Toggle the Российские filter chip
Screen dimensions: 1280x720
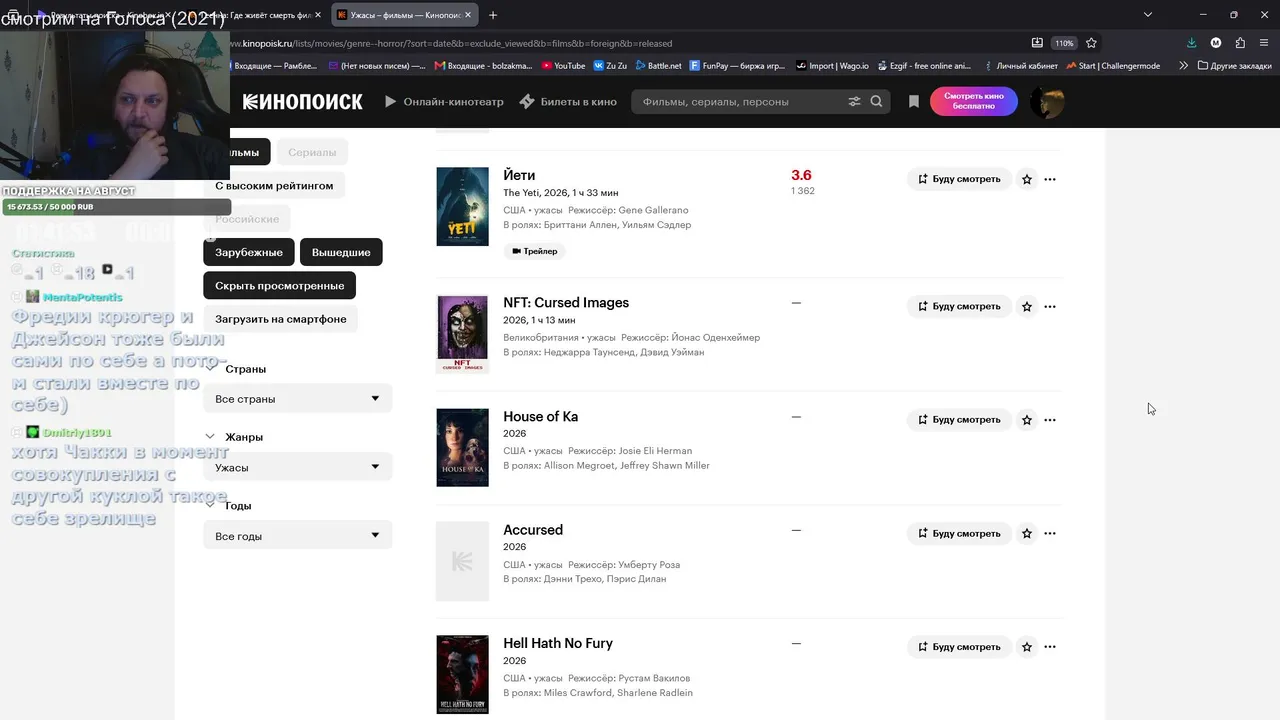pos(247,219)
